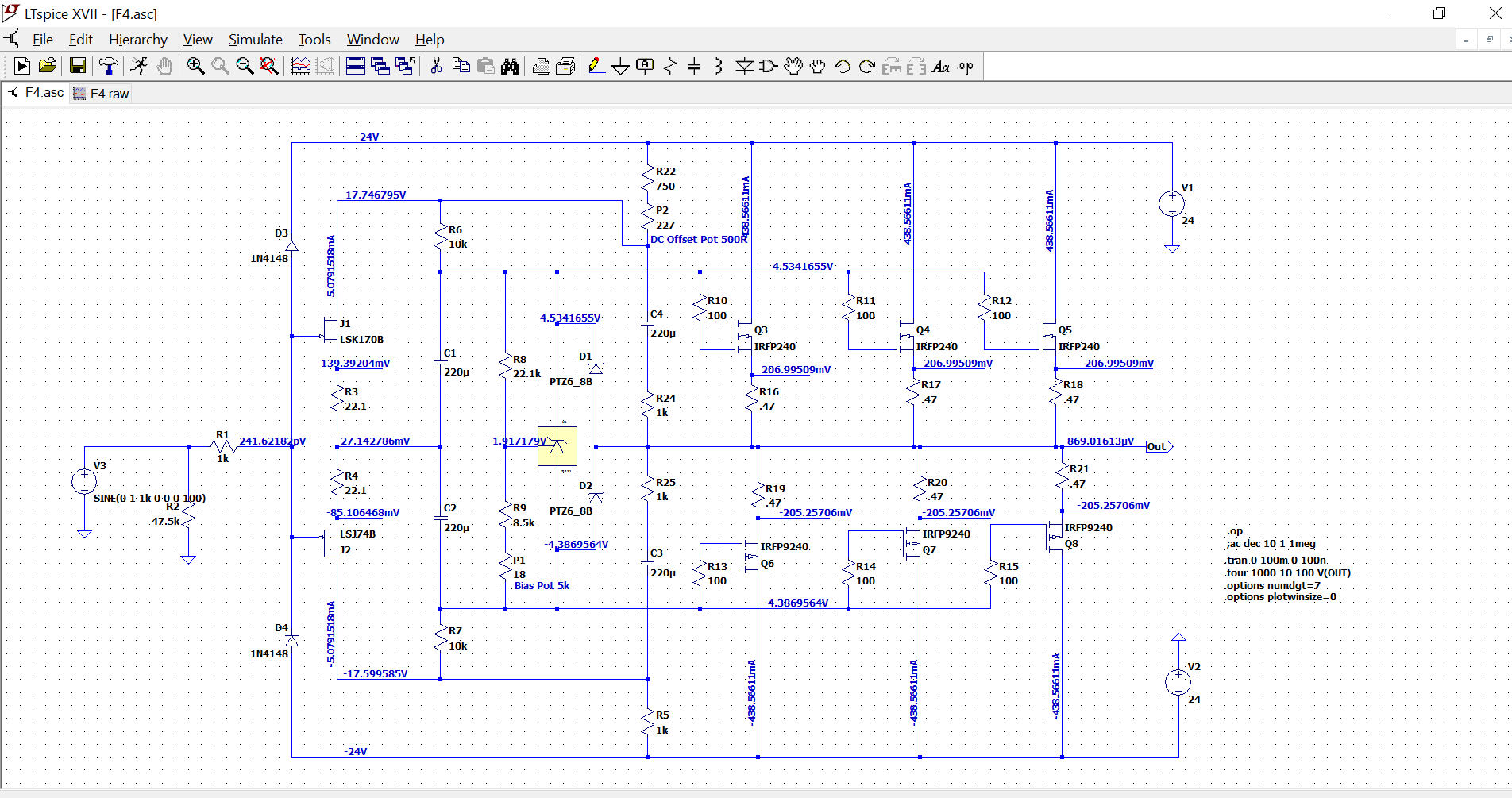Click the Close All Windows icon
This screenshot has height=798, width=1512.
coord(405,67)
